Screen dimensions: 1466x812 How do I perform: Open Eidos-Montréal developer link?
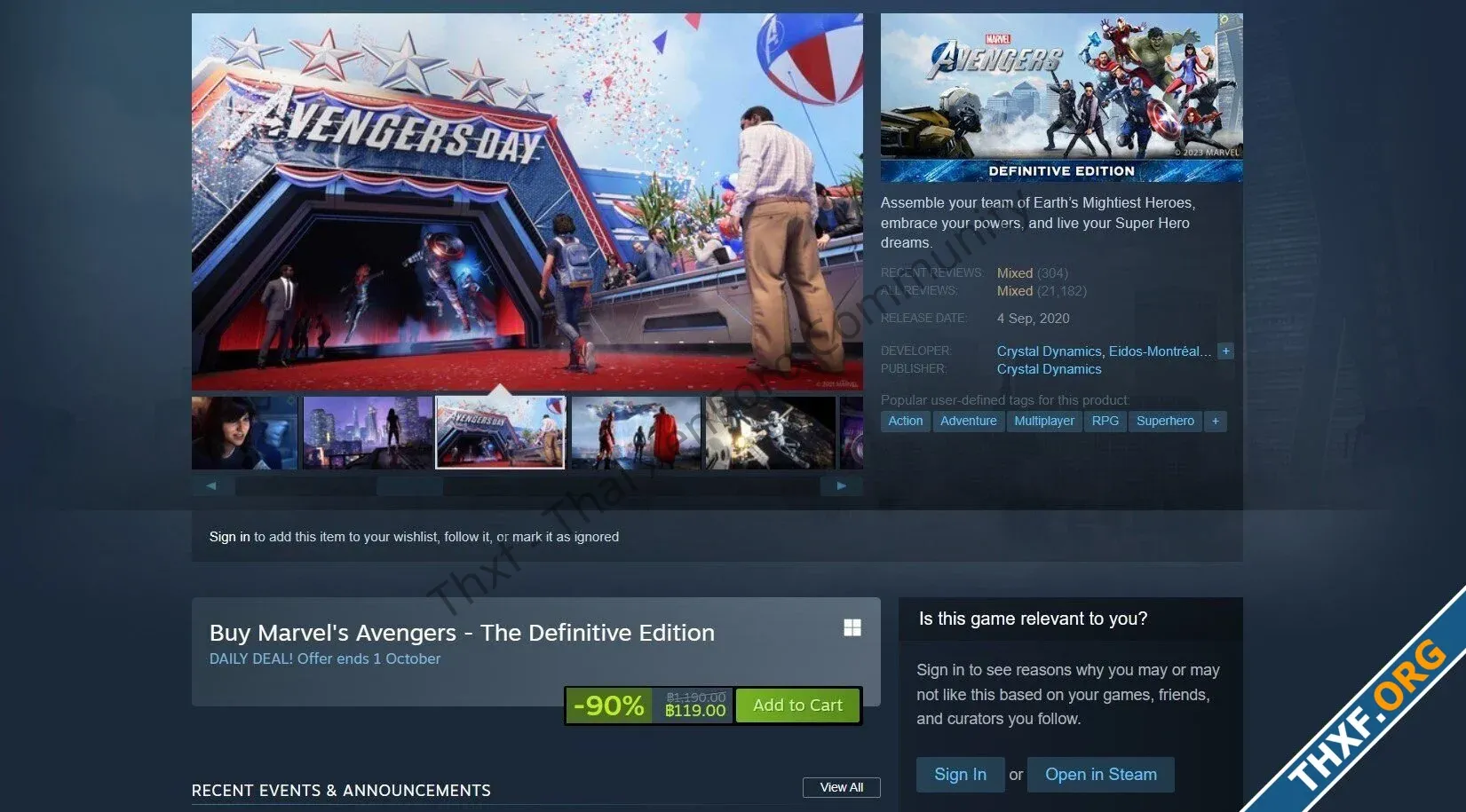click(1160, 351)
